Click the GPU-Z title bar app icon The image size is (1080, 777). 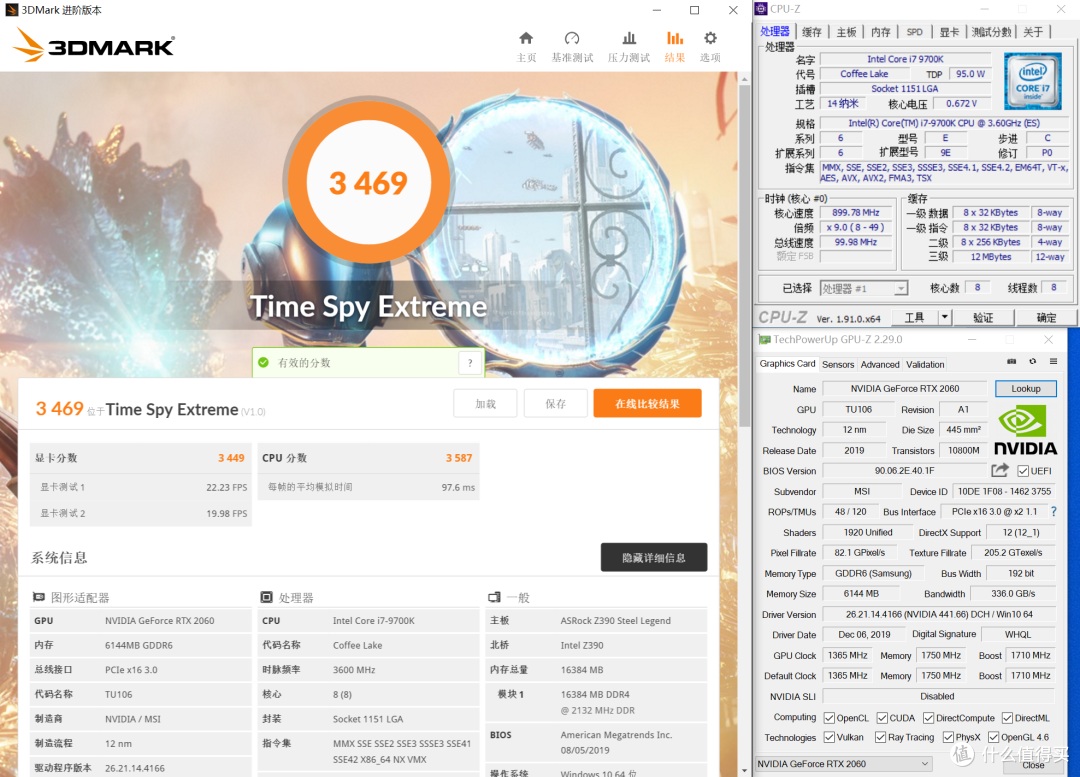[x=764, y=340]
